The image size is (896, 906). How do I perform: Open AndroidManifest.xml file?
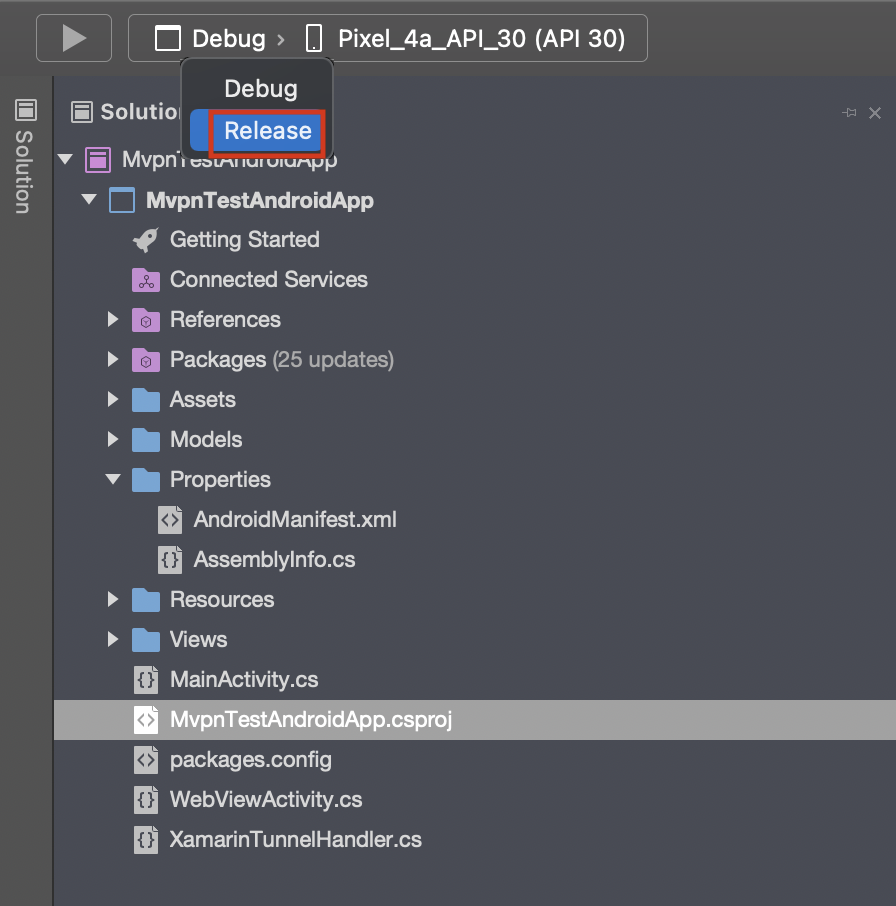click(295, 520)
